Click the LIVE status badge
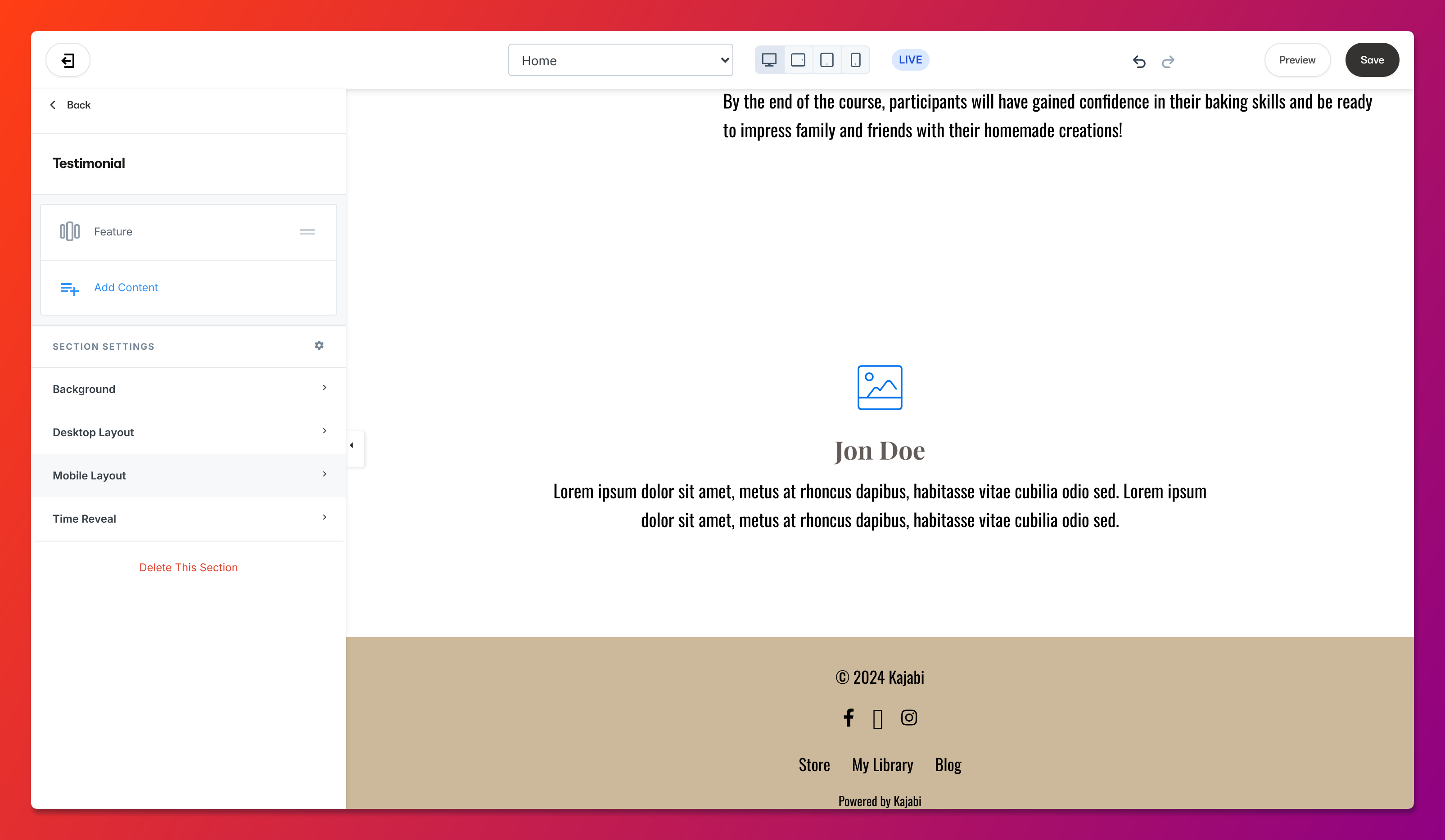 pyautogui.click(x=910, y=59)
